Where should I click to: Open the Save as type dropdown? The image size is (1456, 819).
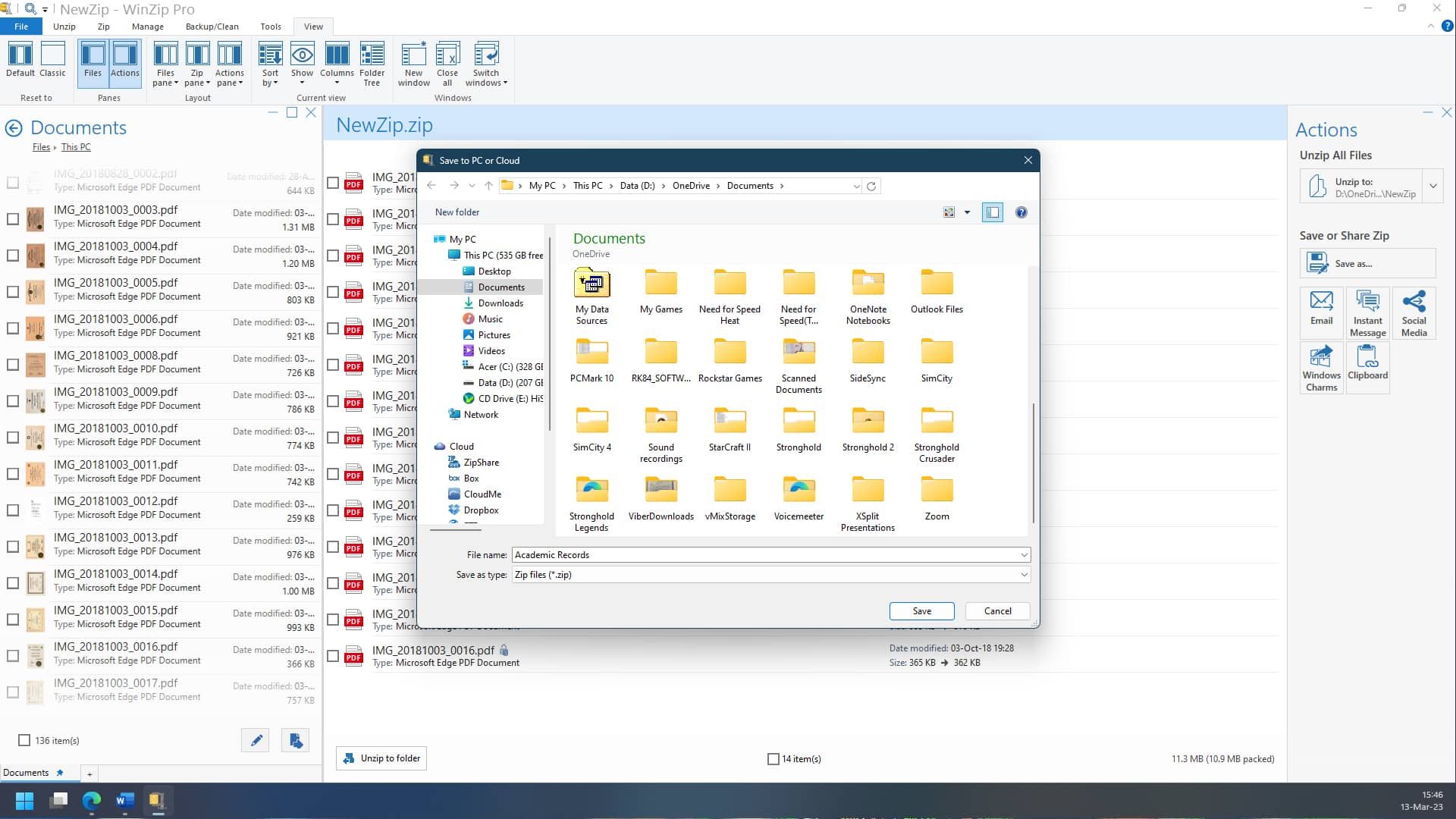click(1024, 575)
